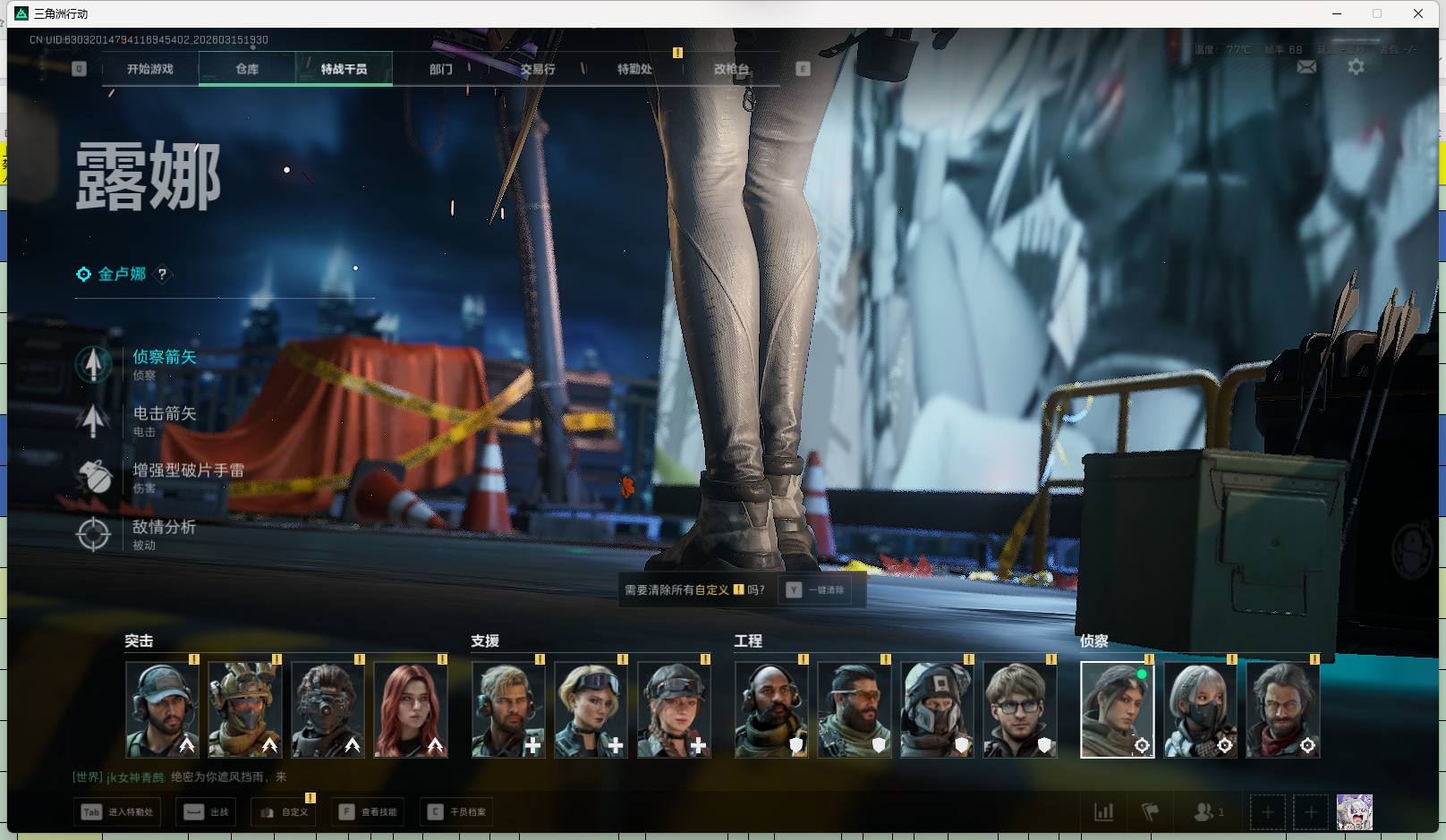Image resolution: width=1446 pixels, height=840 pixels.
Task: Select the 电击箭矢 skill icon
Action: pos(93,420)
